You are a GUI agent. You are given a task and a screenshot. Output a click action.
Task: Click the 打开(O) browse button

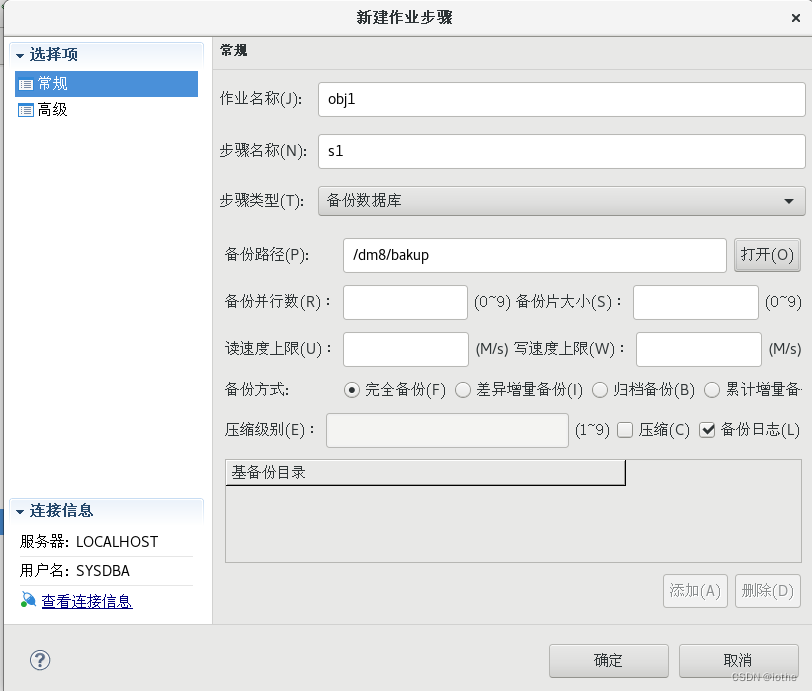[x=767, y=255]
